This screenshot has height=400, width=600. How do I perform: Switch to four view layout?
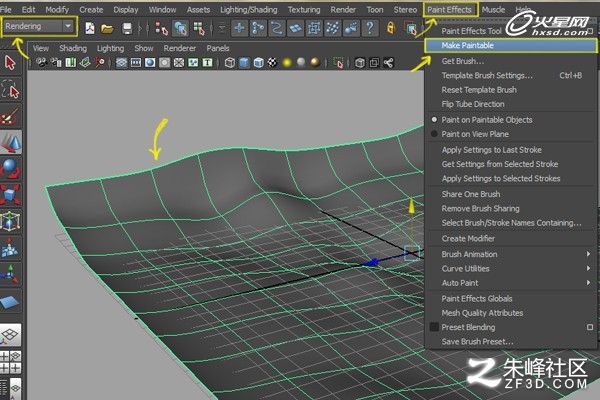pos(10,362)
